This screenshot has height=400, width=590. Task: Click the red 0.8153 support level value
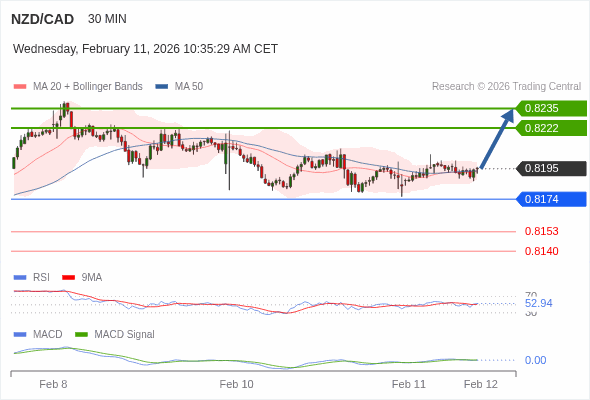point(541,231)
